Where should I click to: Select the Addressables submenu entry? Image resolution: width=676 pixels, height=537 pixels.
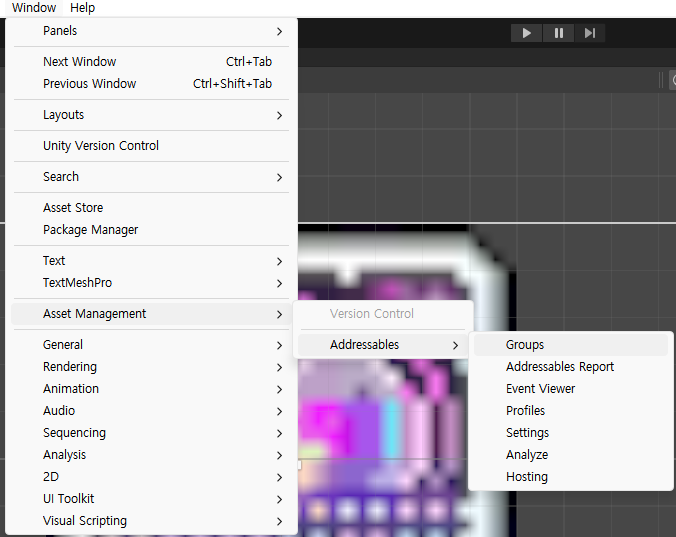pos(383,345)
